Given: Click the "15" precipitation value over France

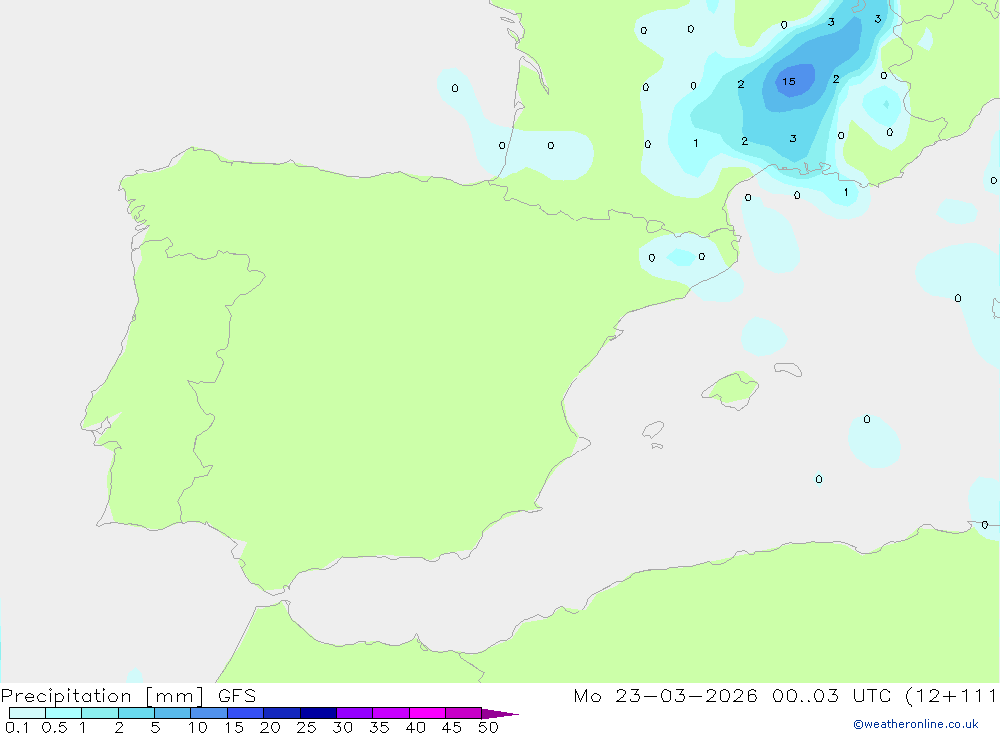Looking at the screenshot, I should coord(789,82).
